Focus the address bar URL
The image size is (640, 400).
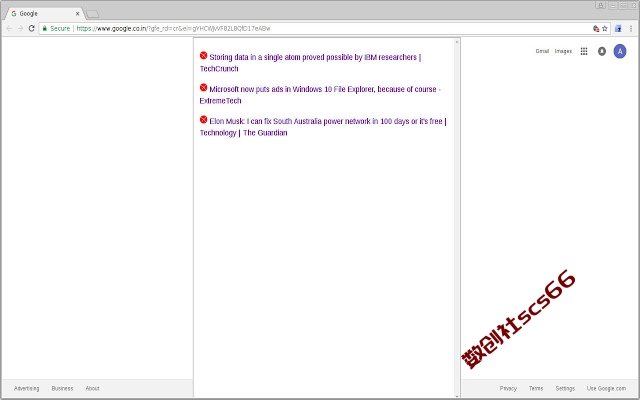click(173, 28)
